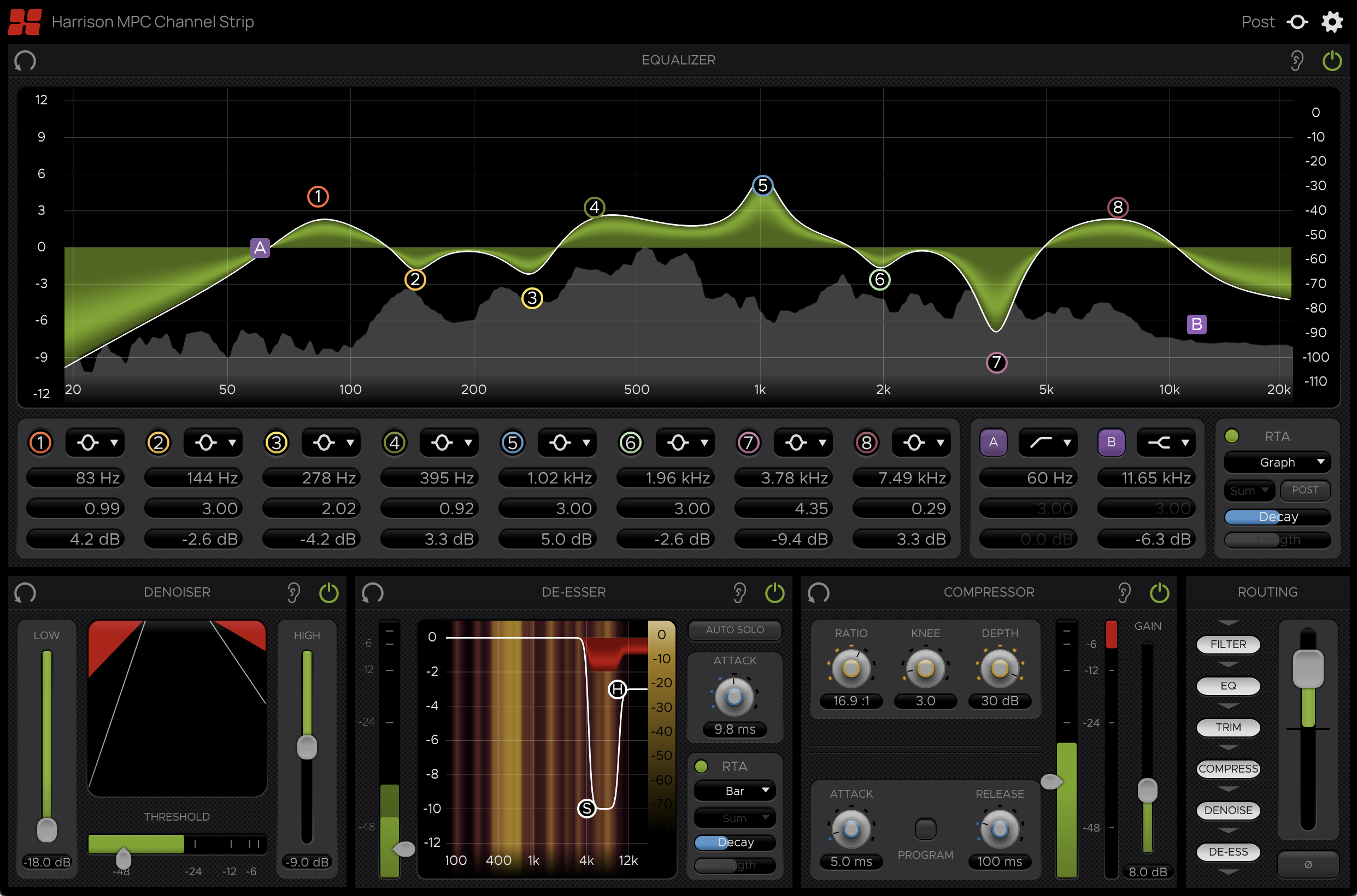Reset the Denoiser module
This screenshot has width=1357, height=896.
coord(25,593)
